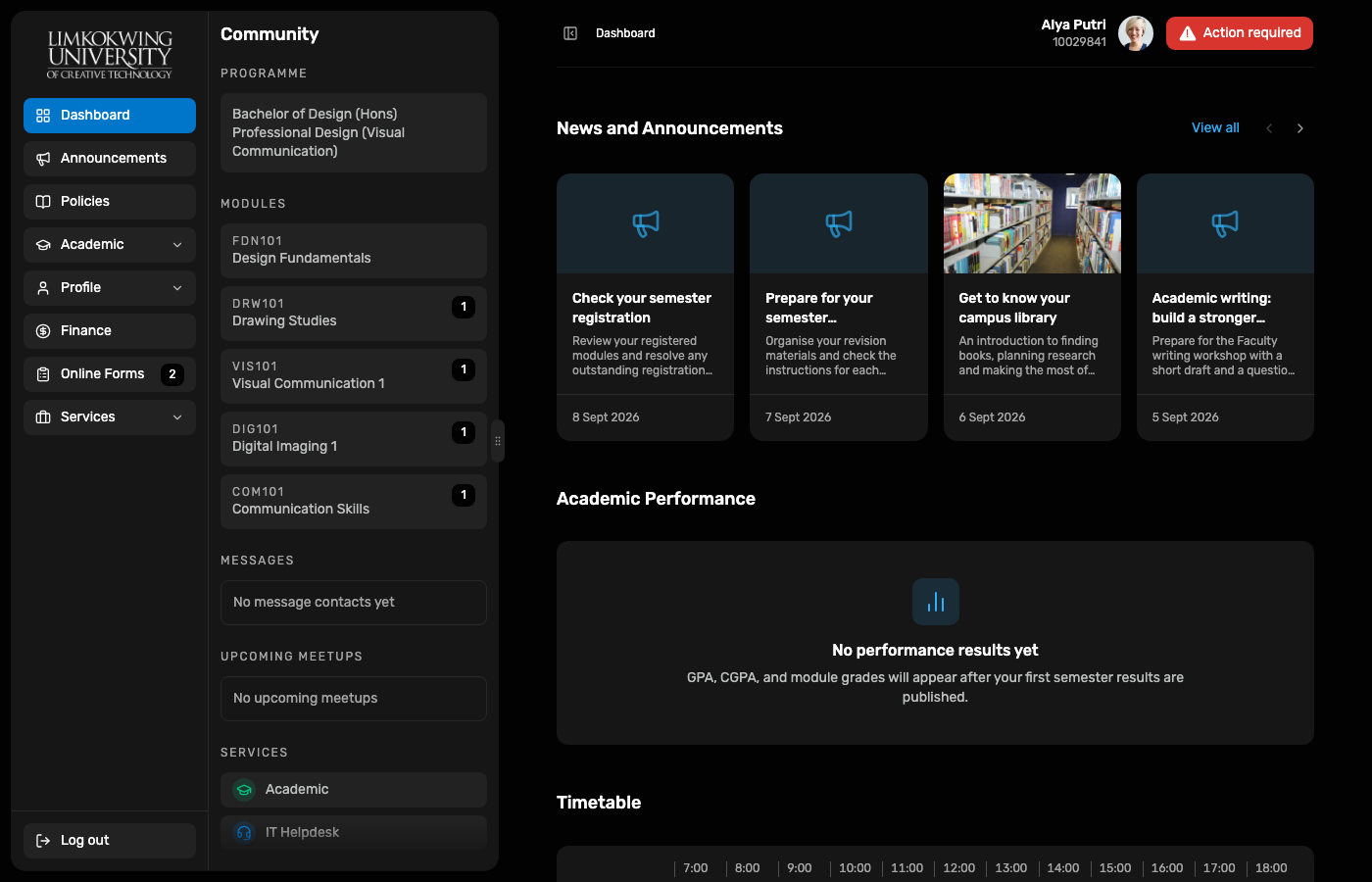
Task: Click View all news link
Action: 1215,128
